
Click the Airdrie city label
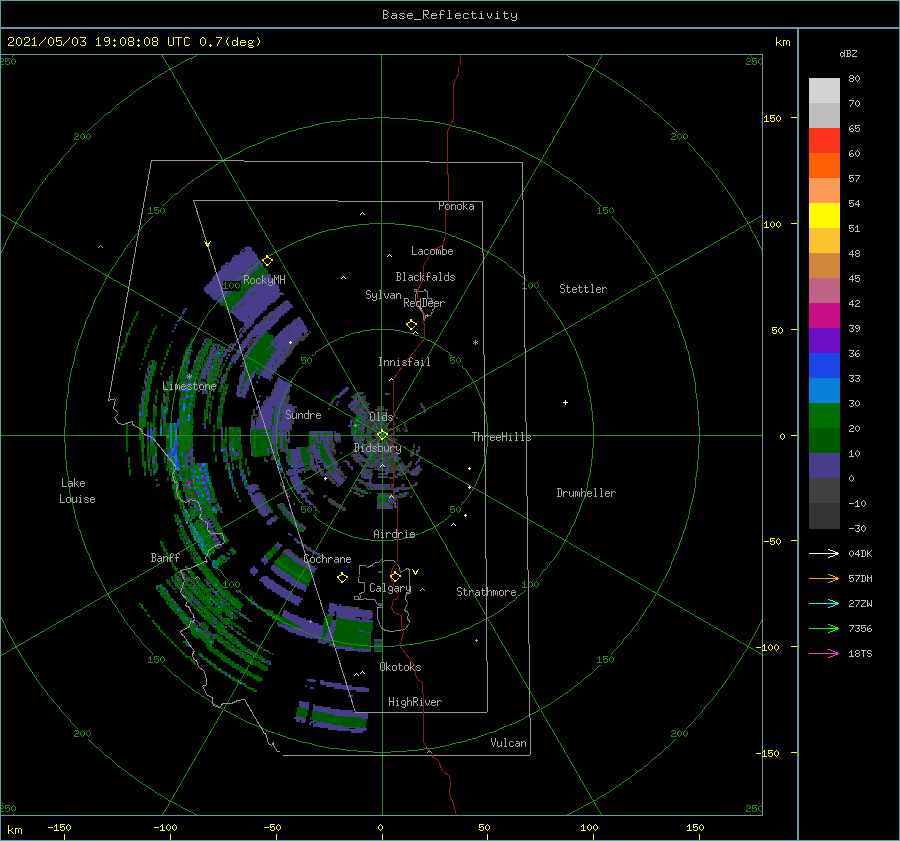click(x=394, y=534)
